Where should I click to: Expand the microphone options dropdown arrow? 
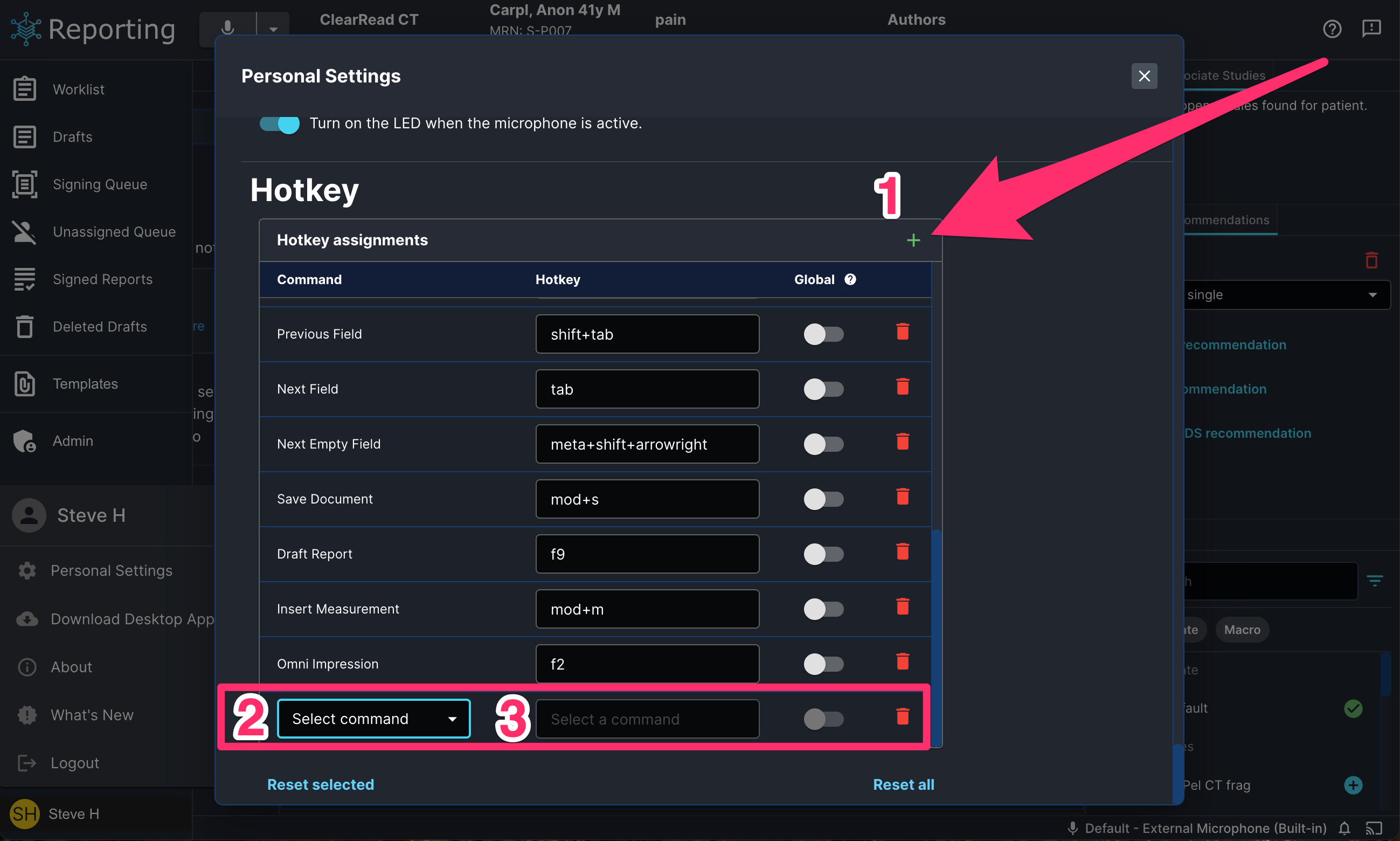tap(273, 29)
